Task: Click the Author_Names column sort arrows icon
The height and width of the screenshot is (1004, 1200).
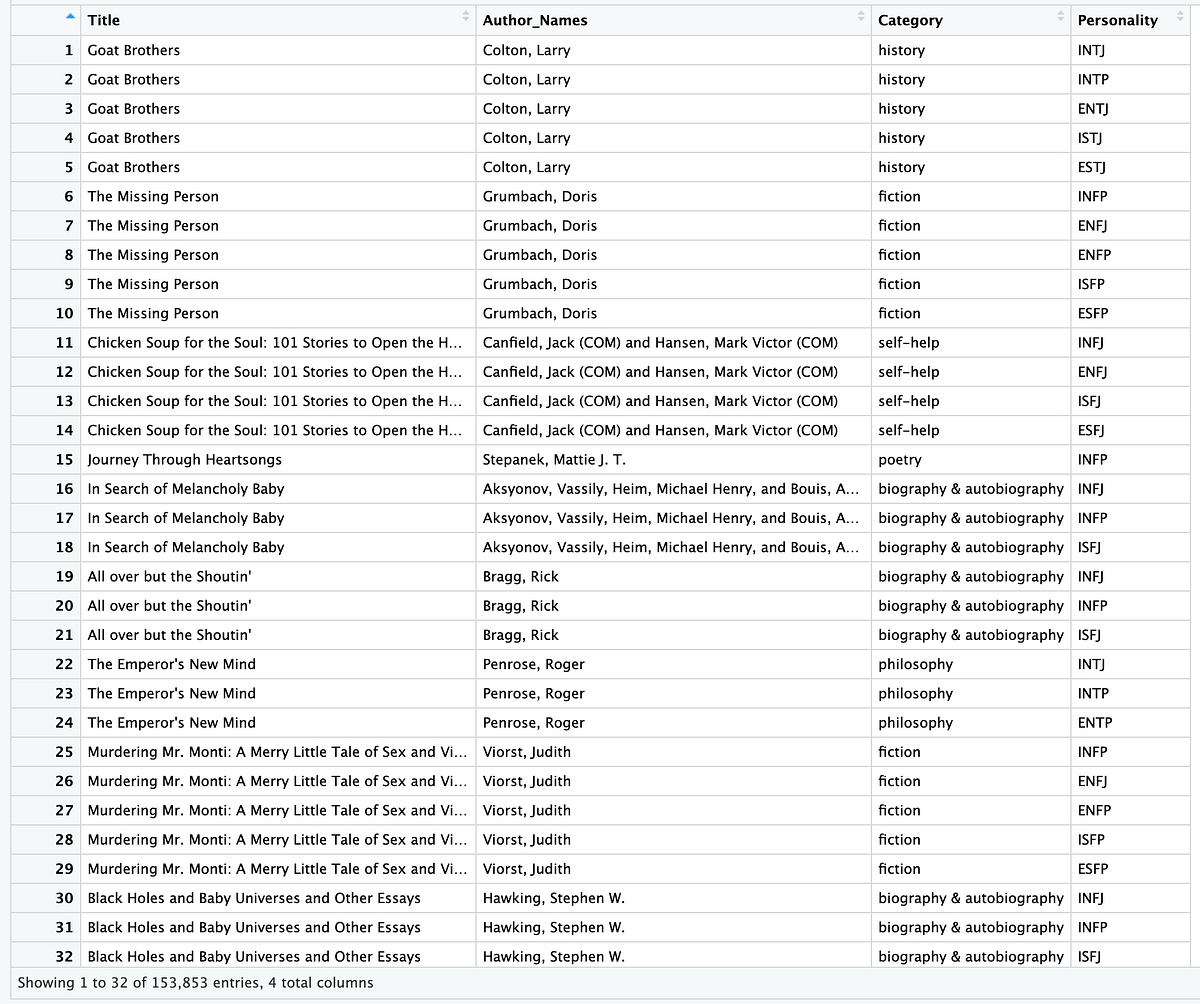Action: 861,18
